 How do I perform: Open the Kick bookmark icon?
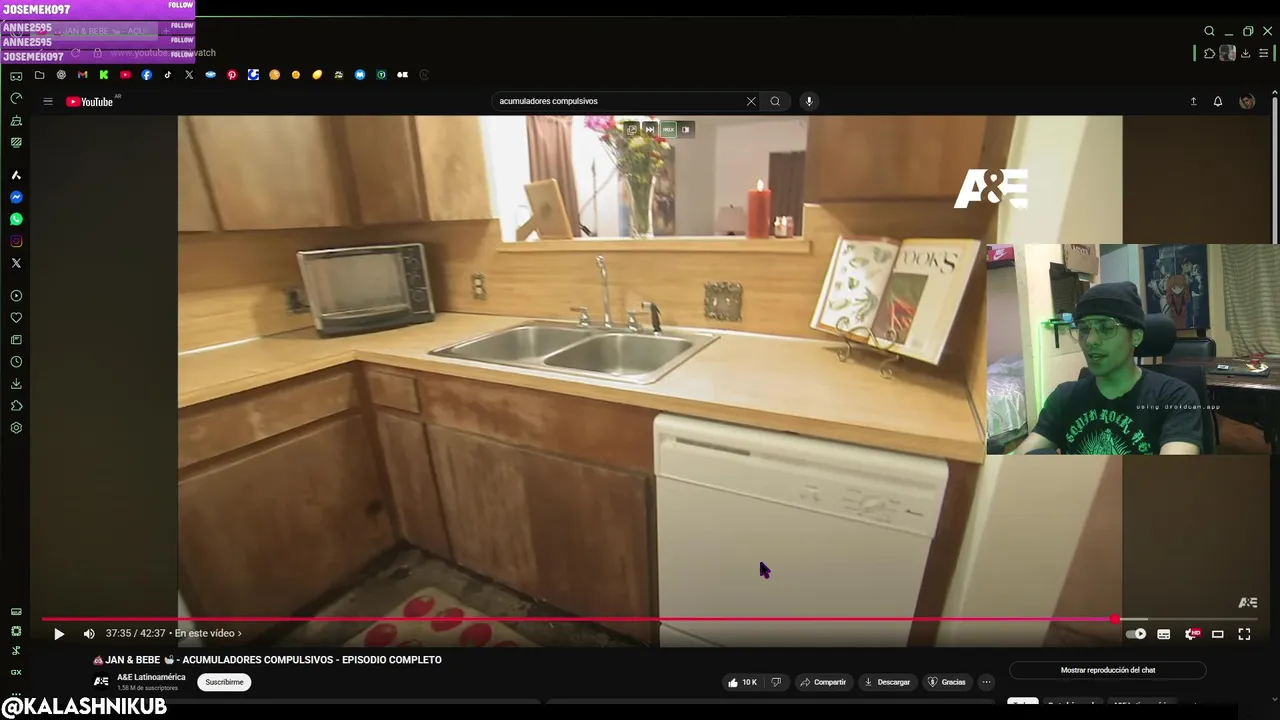pyautogui.click(x=103, y=75)
